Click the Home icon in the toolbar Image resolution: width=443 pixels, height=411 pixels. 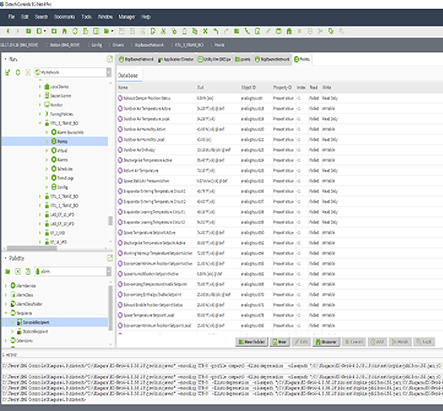click(x=64, y=31)
